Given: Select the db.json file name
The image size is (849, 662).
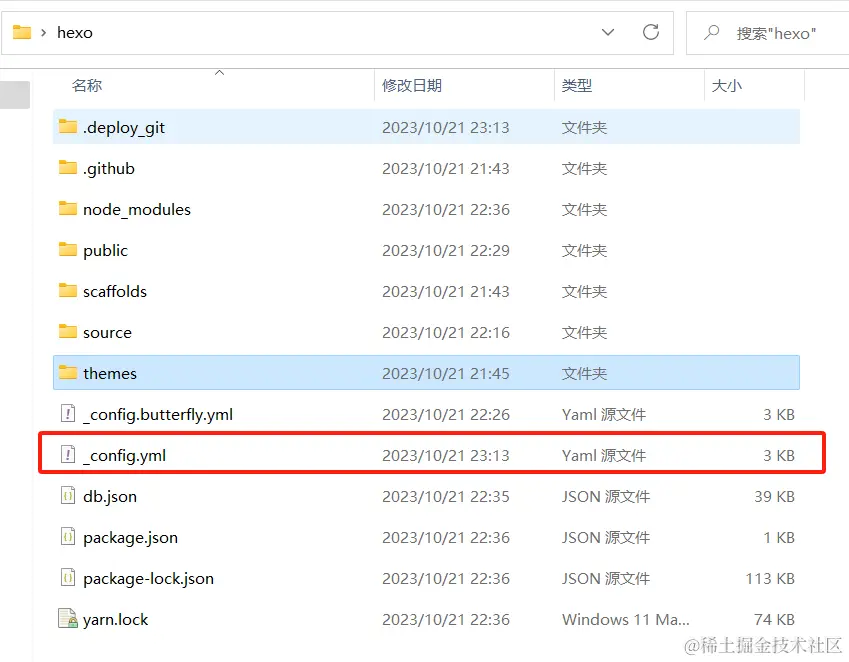Looking at the screenshot, I should click(110, 497).
